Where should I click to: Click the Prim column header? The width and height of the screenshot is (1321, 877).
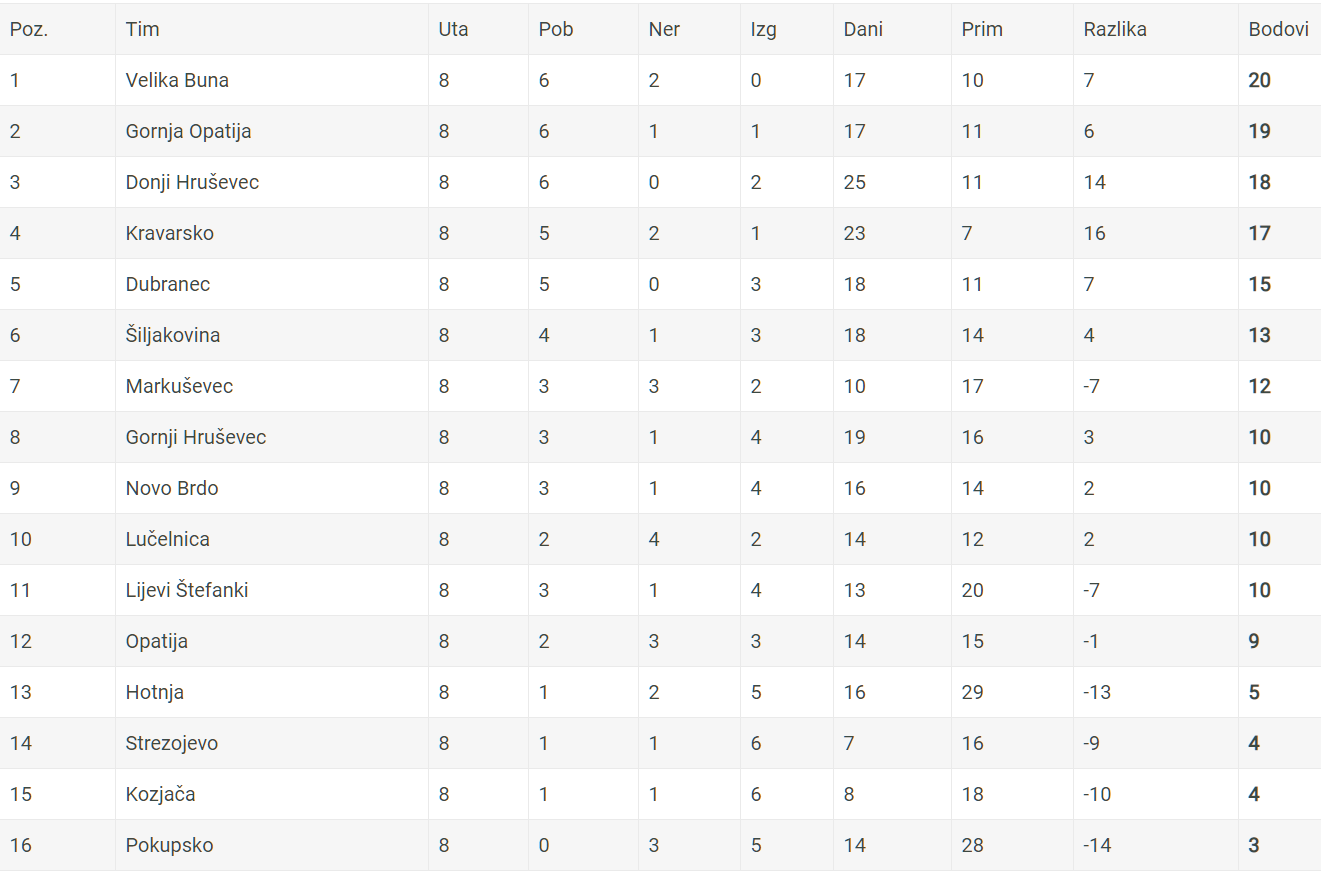pyautogui.click(x=982, y=29)
